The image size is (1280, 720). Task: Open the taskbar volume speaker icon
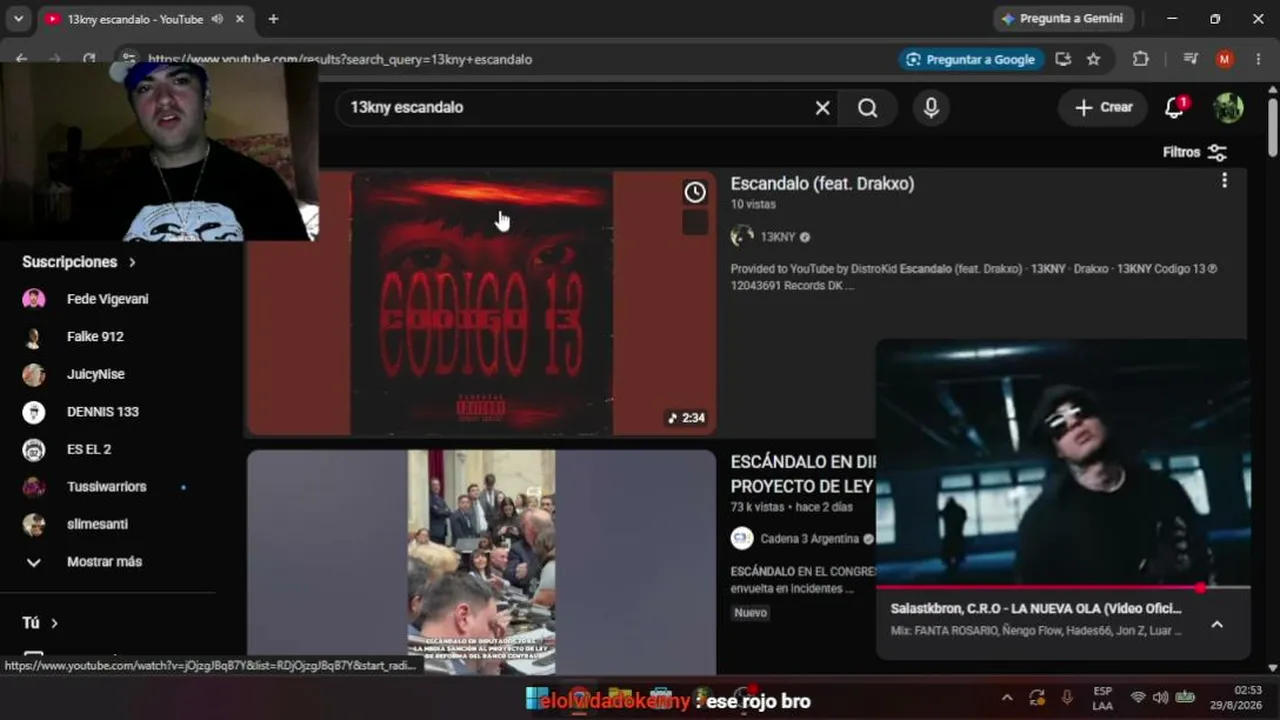(1160, 698)
